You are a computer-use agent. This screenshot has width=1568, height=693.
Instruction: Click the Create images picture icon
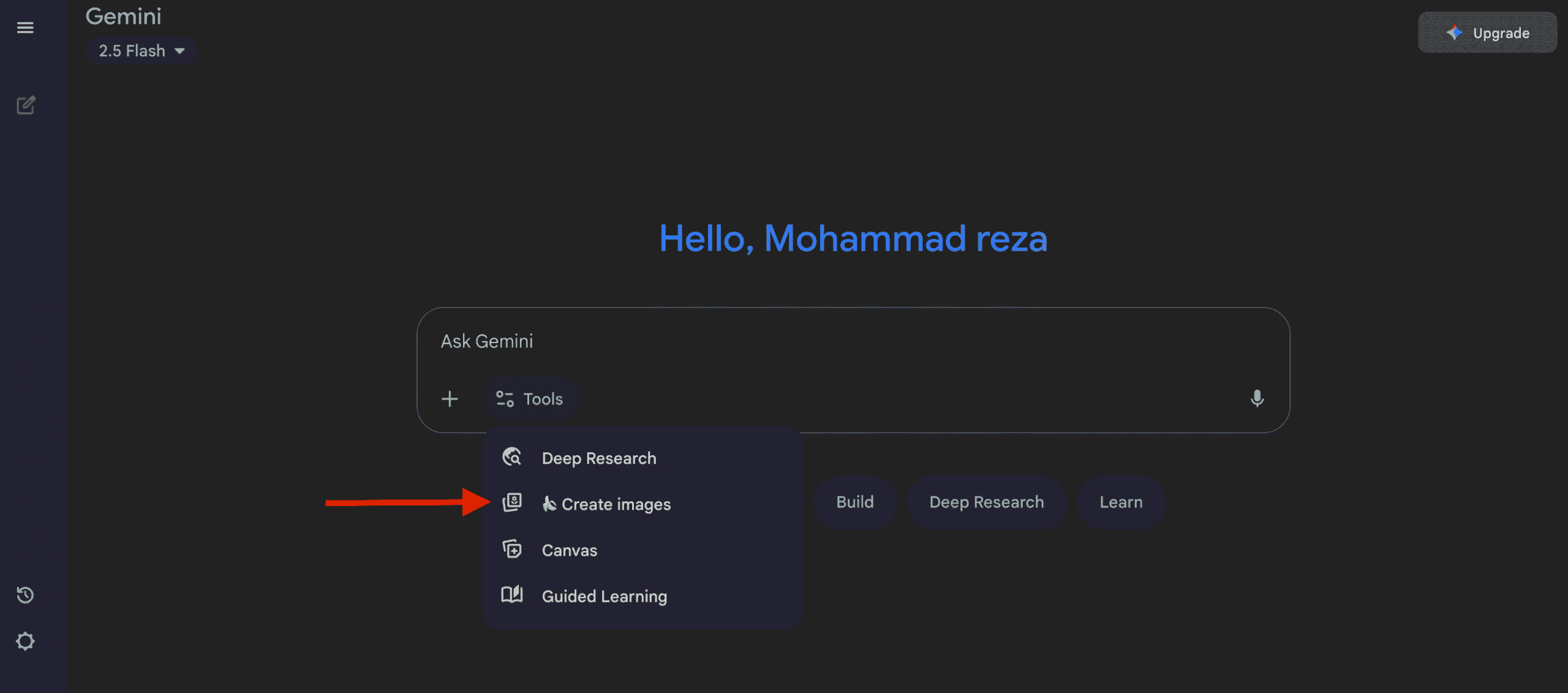tap(512, 503)
